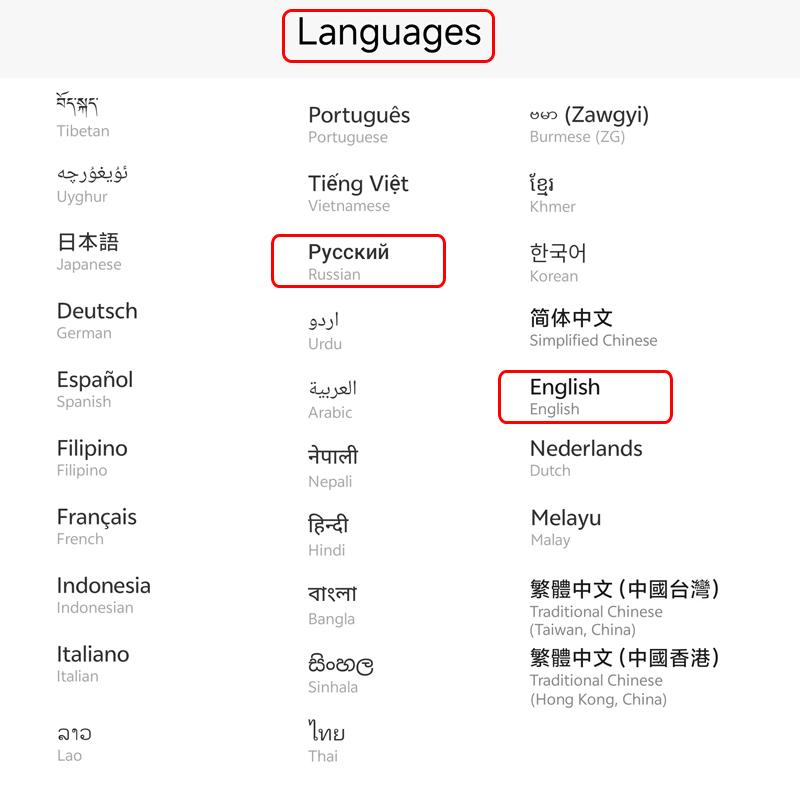Choose Korean language entry

click(557, 262)
